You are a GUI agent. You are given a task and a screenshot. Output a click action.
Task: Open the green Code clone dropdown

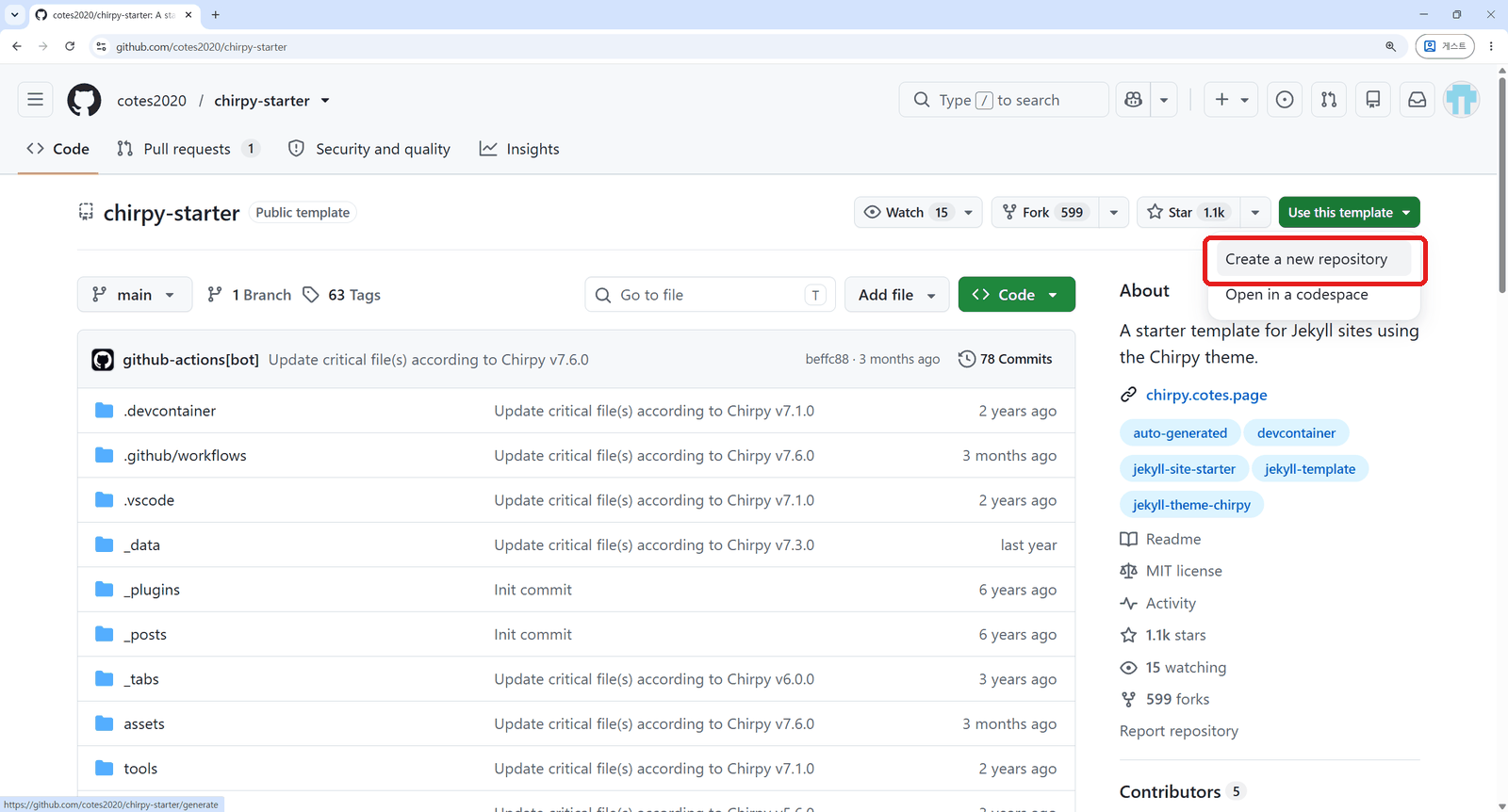click(x=1017, y=295)
